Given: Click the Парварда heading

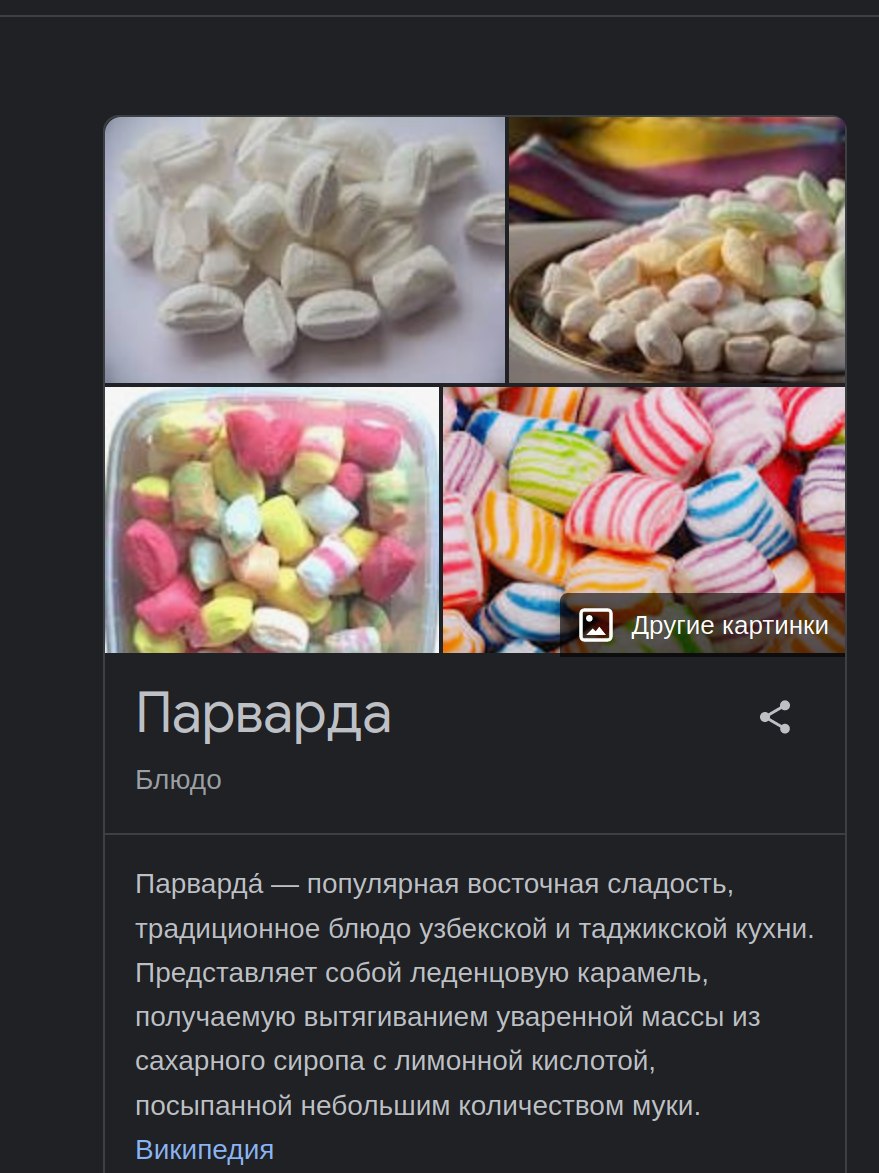Looking at the screenshot, I should 263,714.
